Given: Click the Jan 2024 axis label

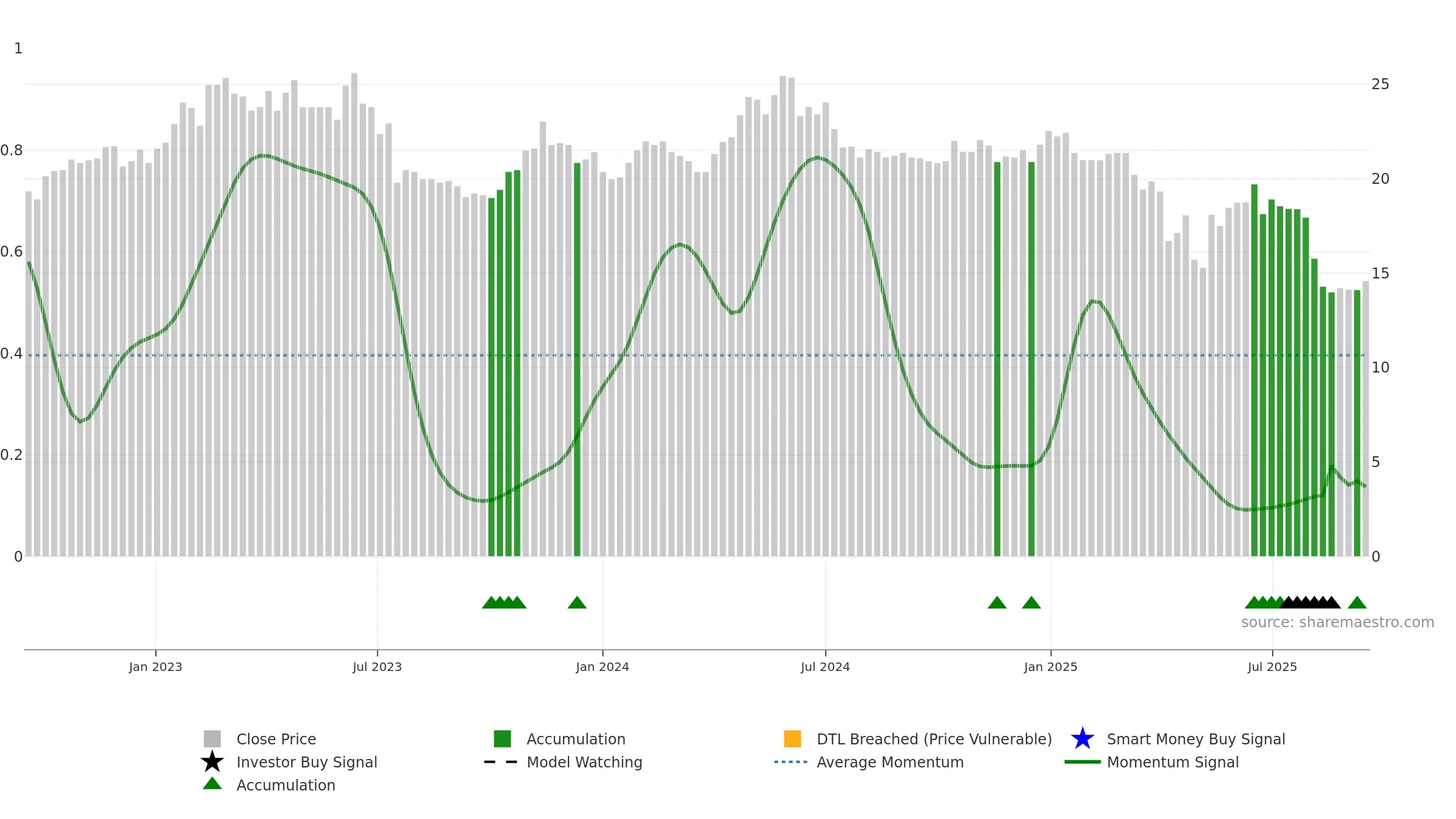Looking at the screenshot, I should (x=602, y=667).
